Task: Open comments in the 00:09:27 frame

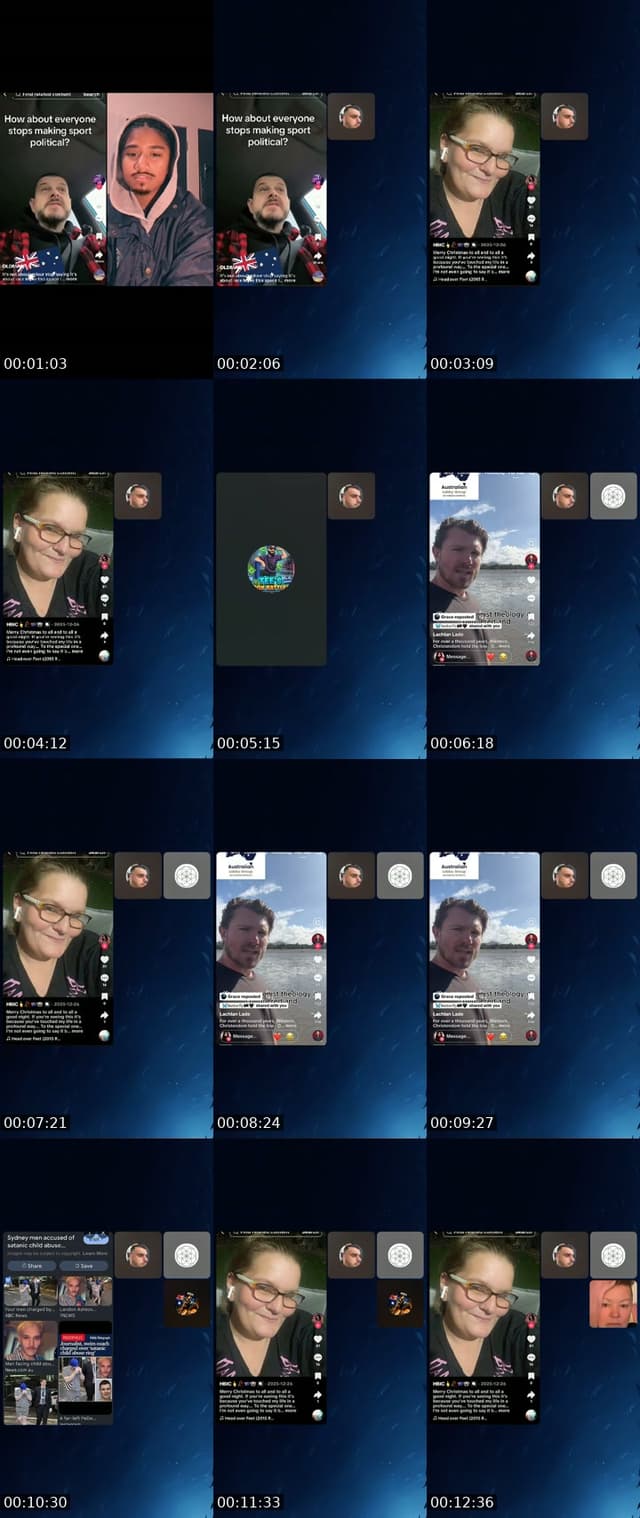Action: pos(531,978)
